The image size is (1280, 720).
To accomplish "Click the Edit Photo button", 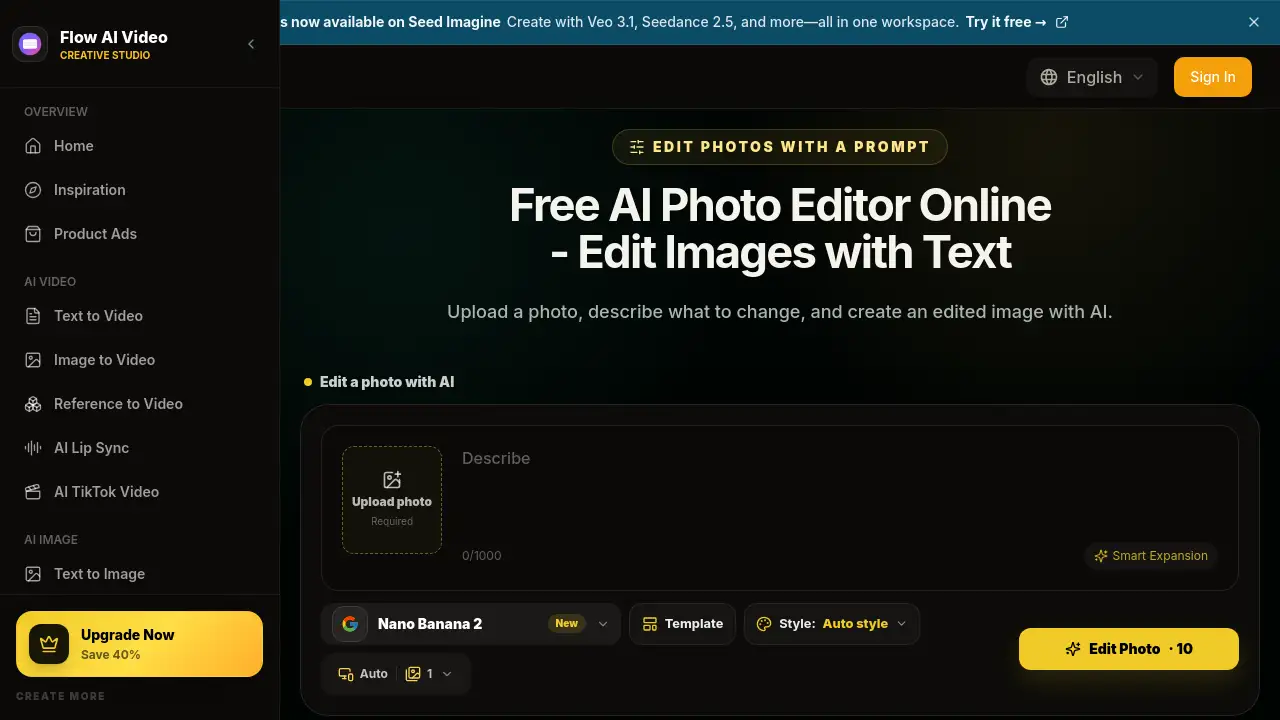I will (x=1129, y=649).
